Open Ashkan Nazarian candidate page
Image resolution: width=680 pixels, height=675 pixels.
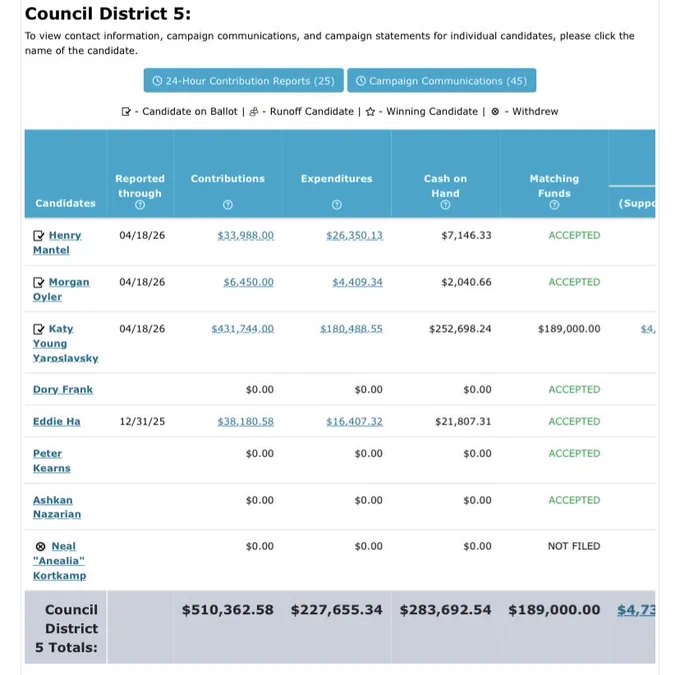(x=57, y=507)
